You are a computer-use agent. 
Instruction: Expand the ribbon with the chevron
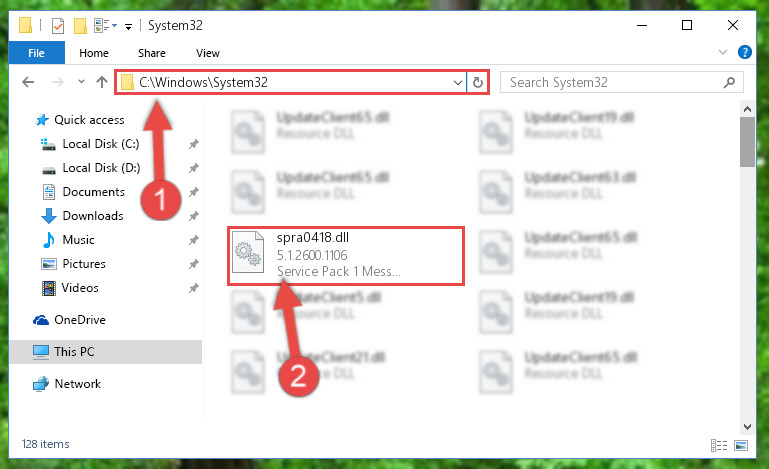722,52
